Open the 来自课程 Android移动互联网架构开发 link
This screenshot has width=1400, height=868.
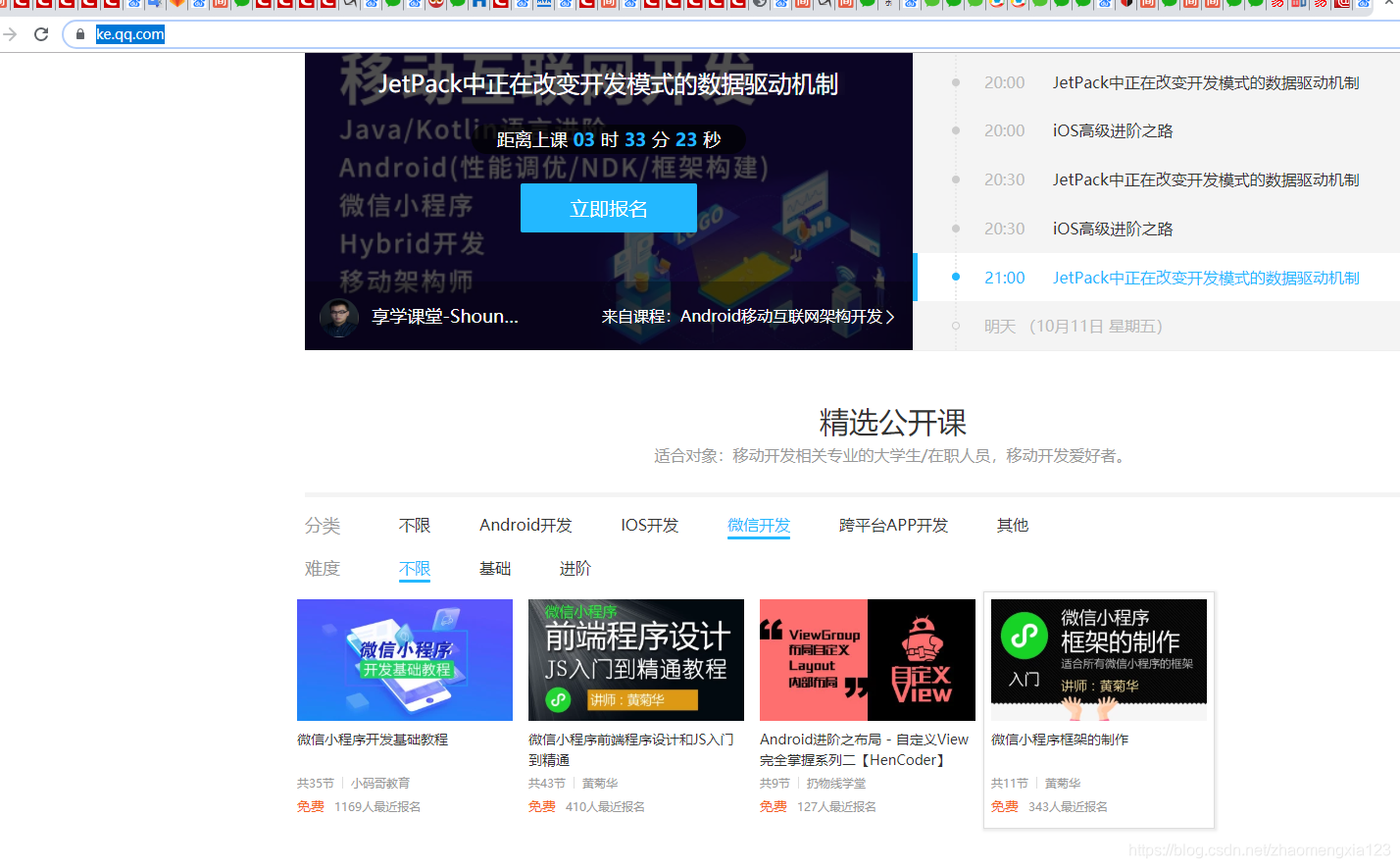[x=748, y=317]
